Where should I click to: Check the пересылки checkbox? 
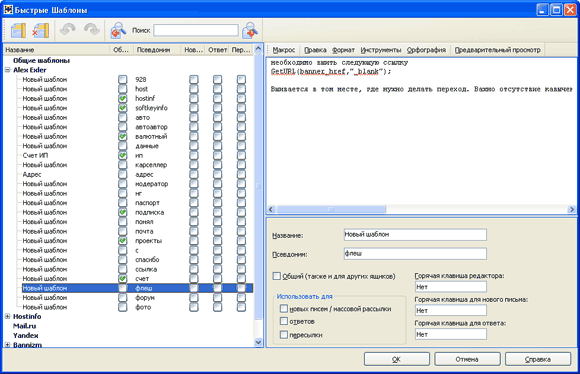pos(284,335)
